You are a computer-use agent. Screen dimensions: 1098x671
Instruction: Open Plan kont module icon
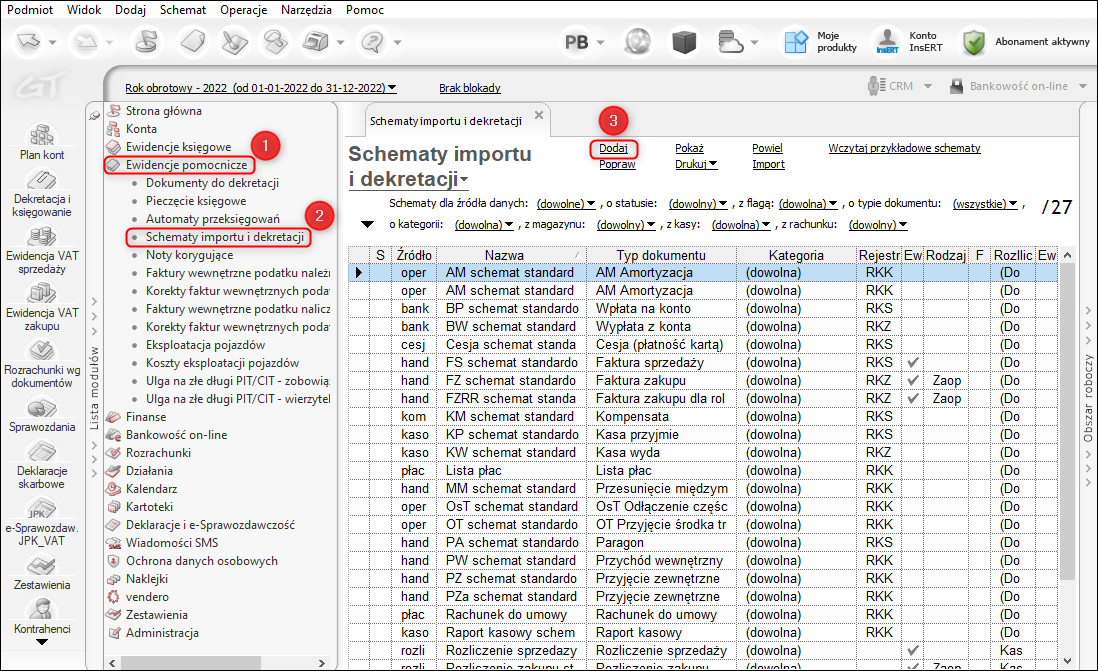(x=41, y=135)
